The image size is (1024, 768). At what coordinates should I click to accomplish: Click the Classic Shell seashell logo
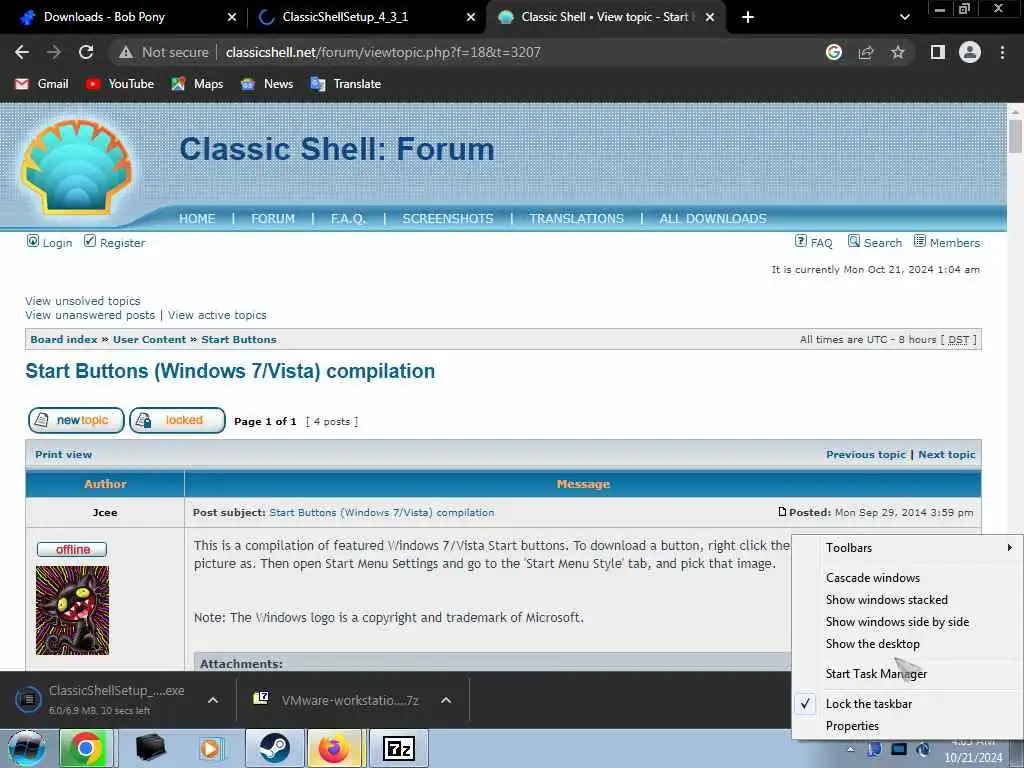76,167
